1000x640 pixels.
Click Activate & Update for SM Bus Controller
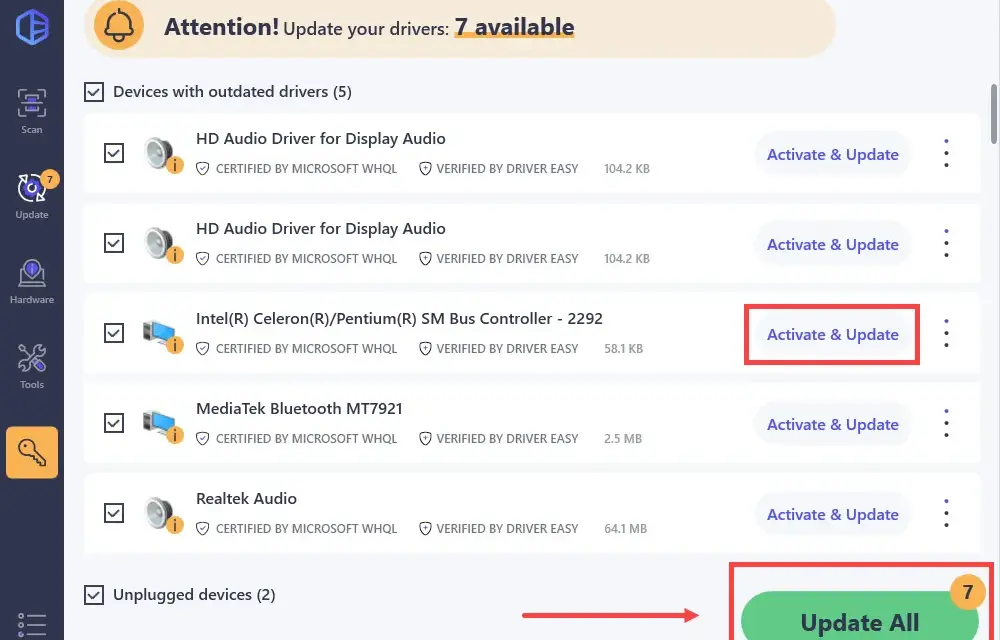(x=832, y=335)
